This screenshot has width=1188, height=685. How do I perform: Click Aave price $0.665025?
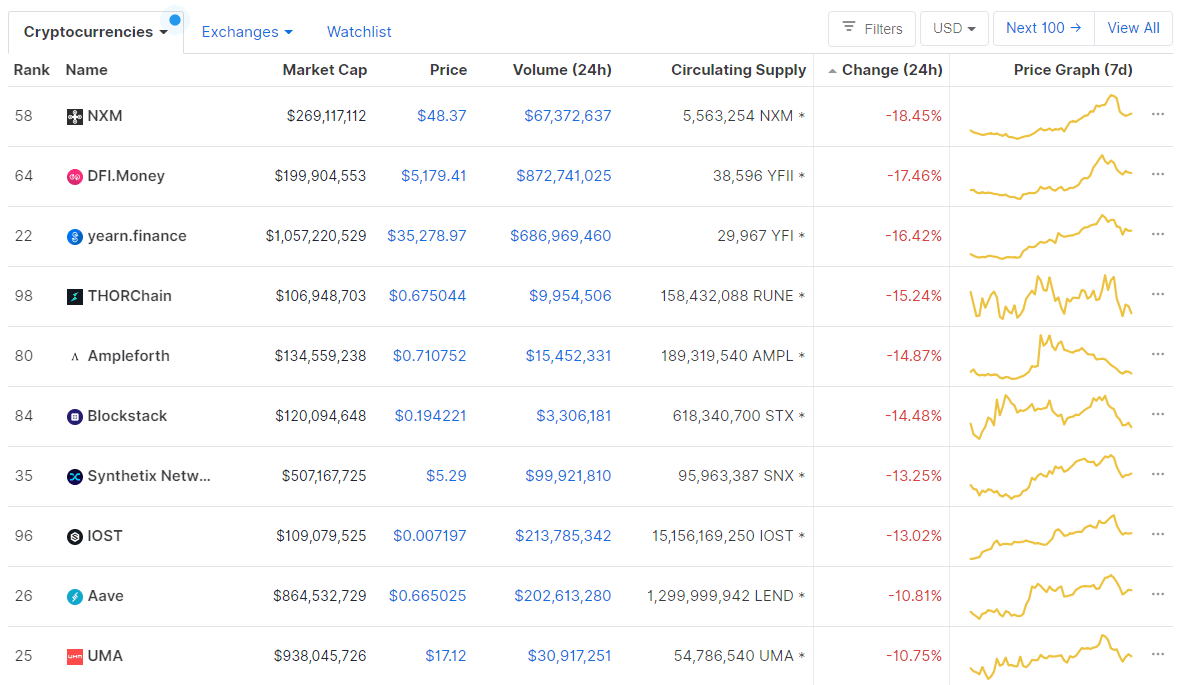(x=427, y=596)
